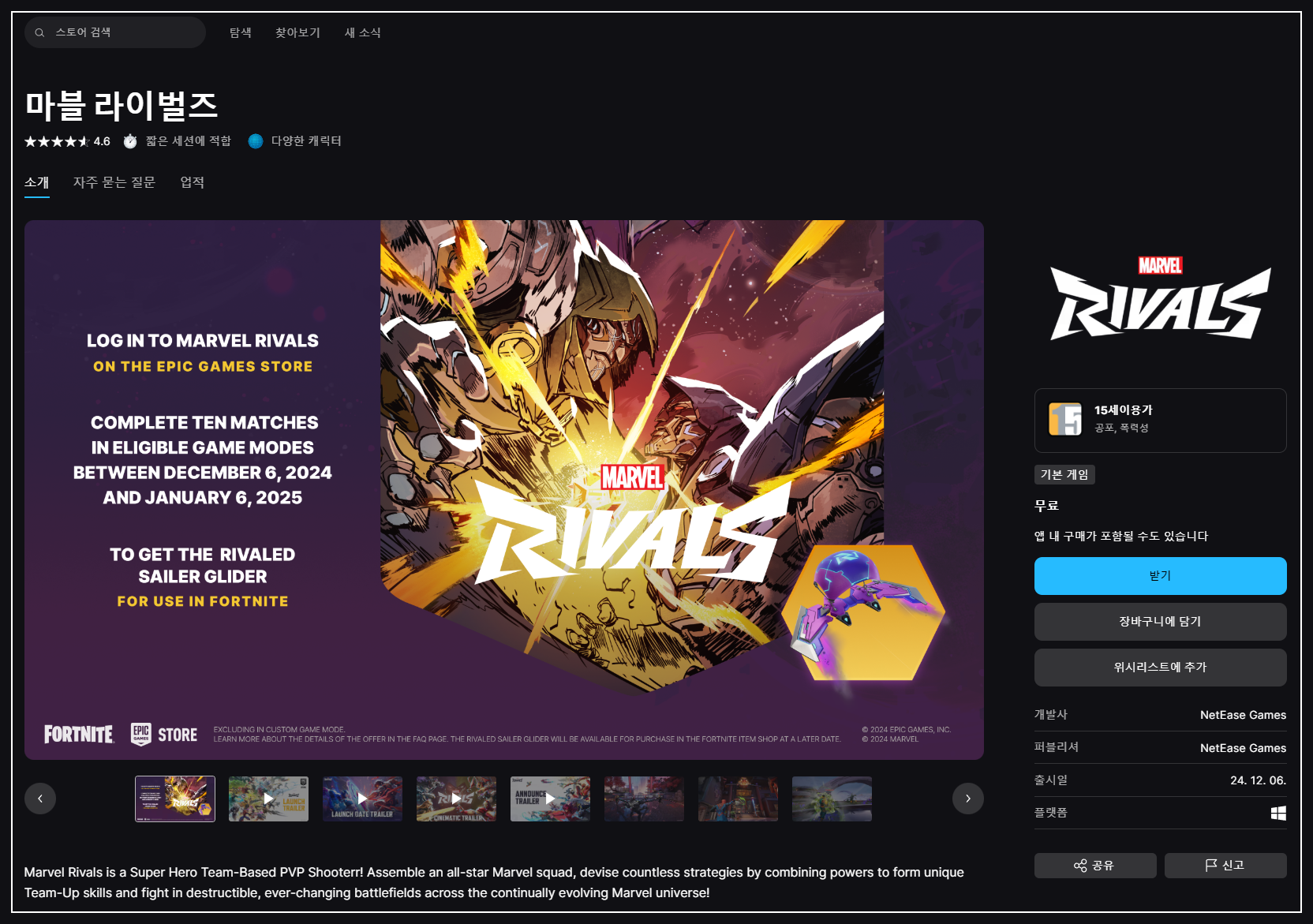Click the Windows platform icon
This screenshot has width=1313, height=924.
pos(1278,813)
